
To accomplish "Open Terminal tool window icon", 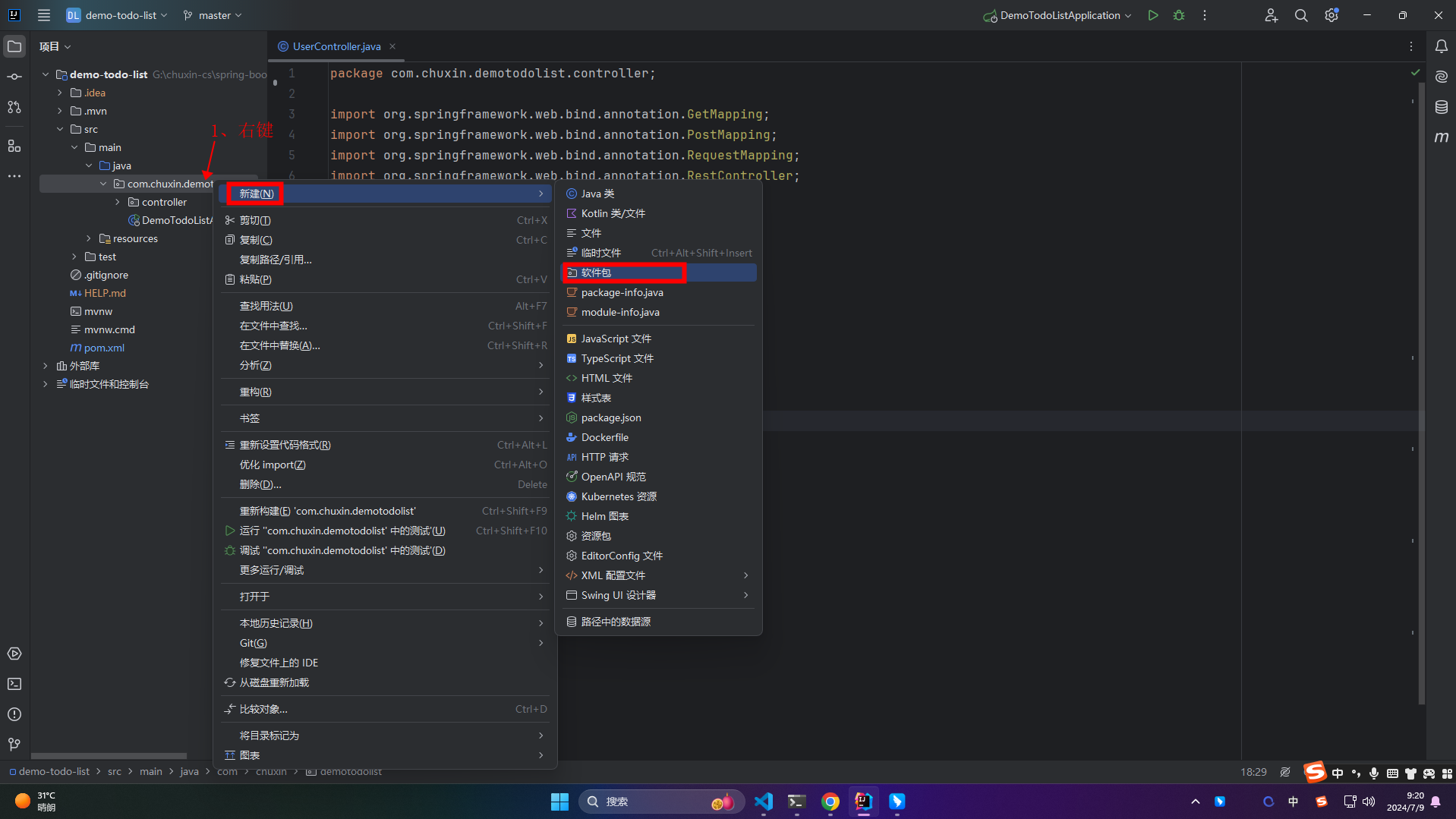I will (14, 684).
